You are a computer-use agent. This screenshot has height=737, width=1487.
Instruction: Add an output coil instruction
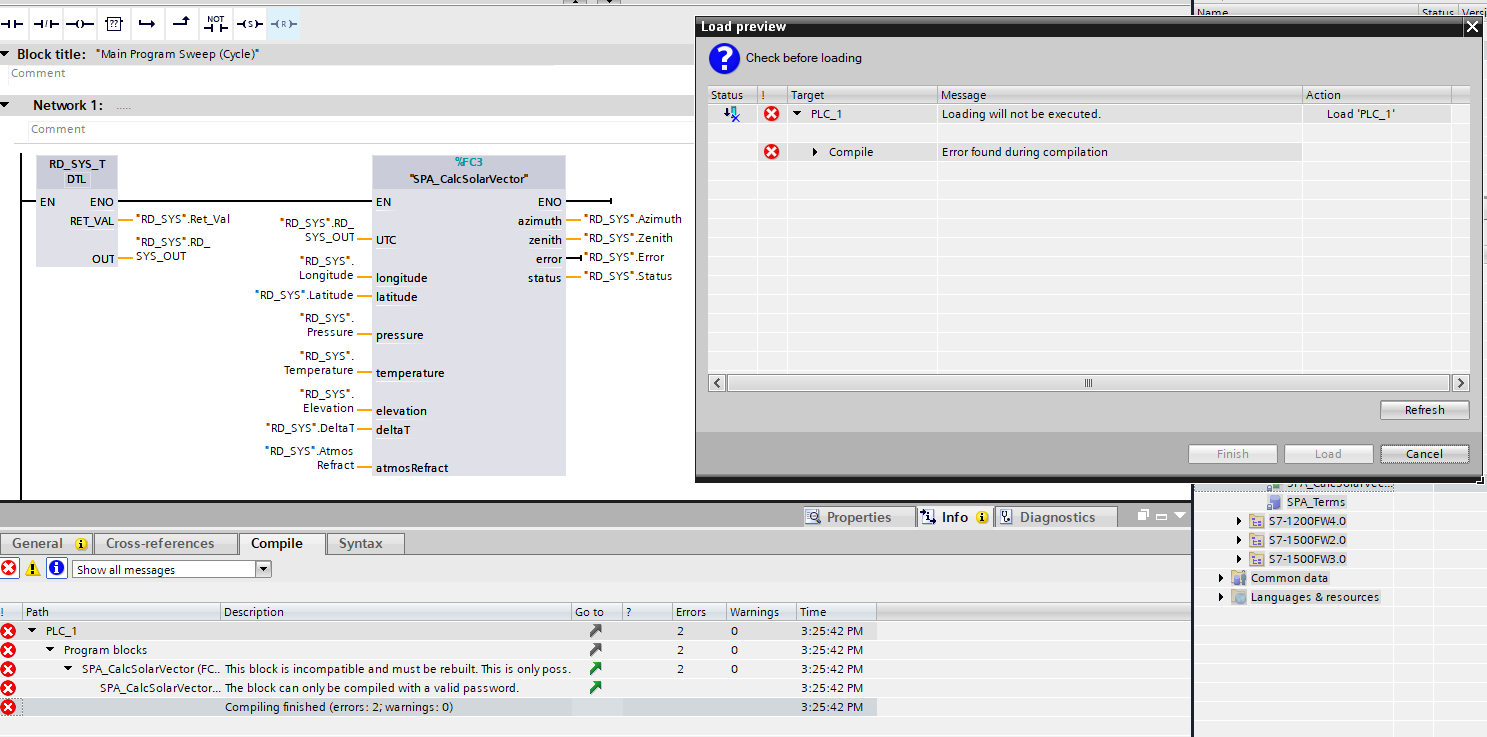point(79,23)
